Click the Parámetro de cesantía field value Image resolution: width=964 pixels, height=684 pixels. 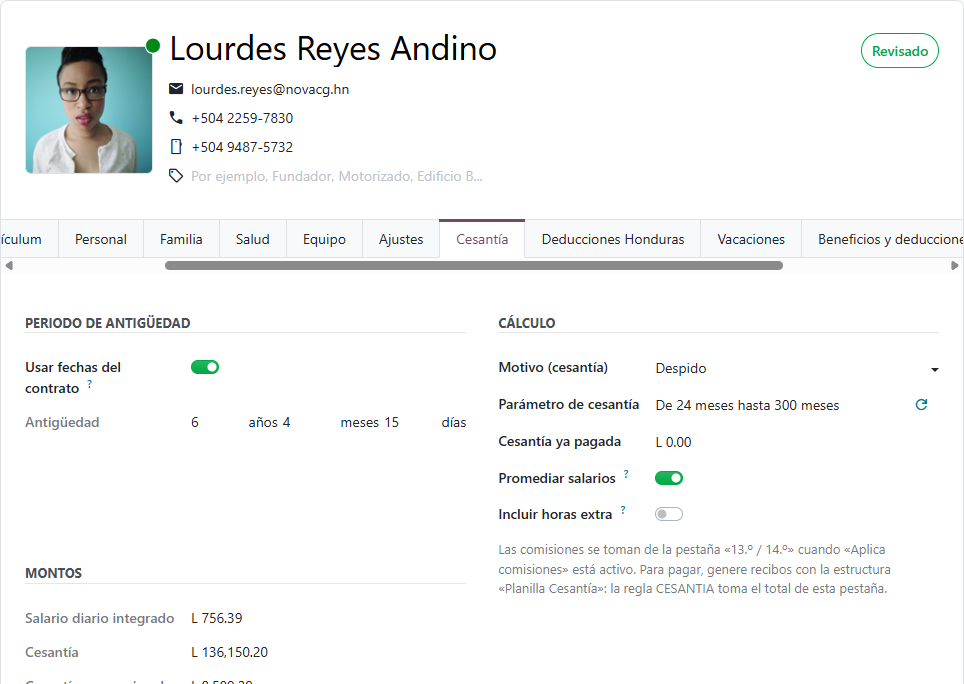point(747,405)
